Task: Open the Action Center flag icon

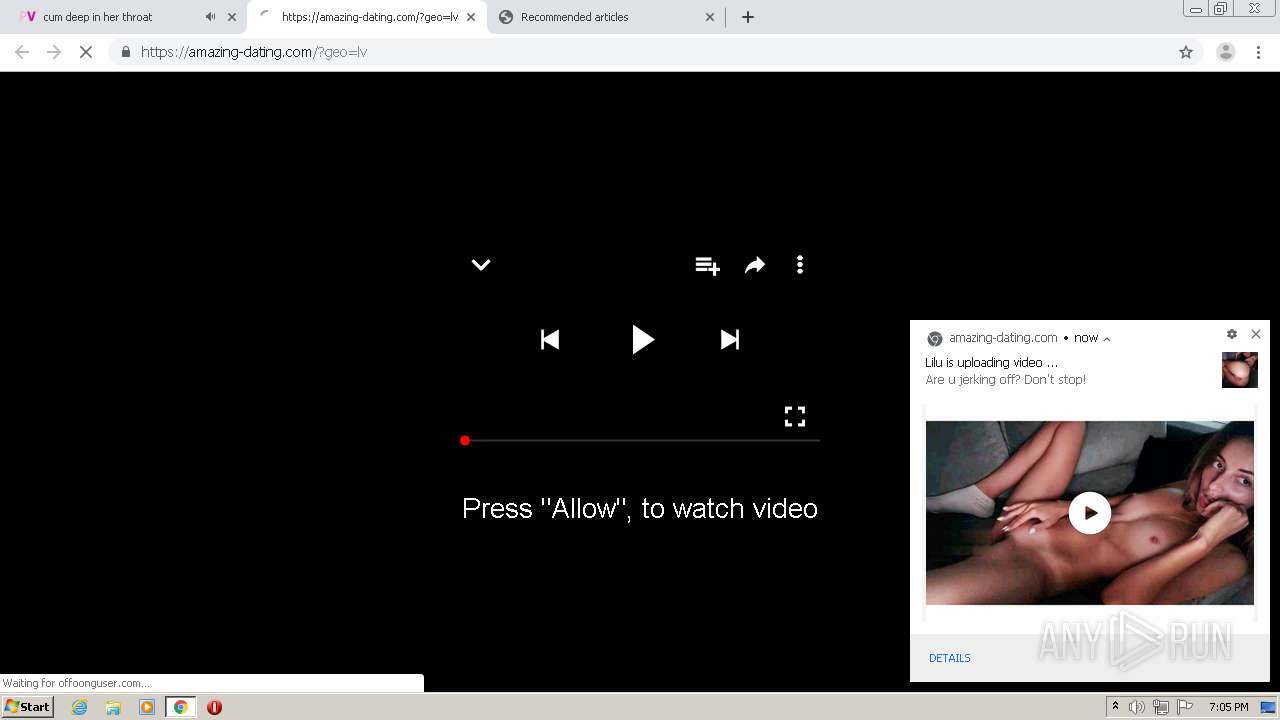Action: coord(1185,707)
